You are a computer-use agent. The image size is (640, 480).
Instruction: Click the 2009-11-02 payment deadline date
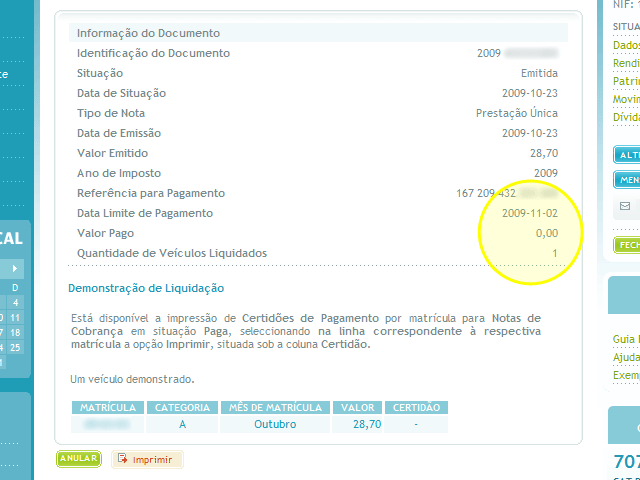click(530, 213)
